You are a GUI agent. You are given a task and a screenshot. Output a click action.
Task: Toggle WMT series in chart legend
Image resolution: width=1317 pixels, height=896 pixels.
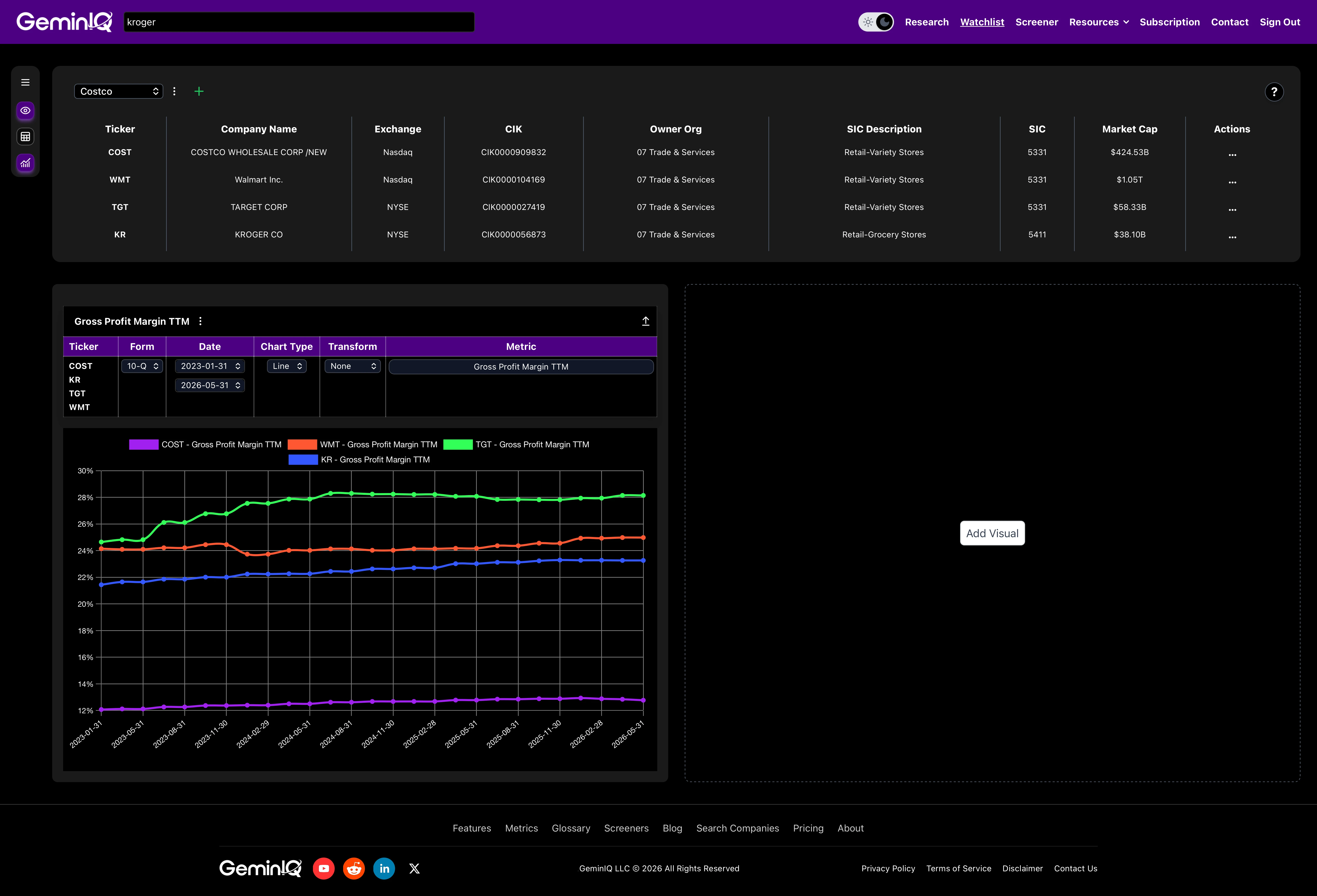click(363, 445)
